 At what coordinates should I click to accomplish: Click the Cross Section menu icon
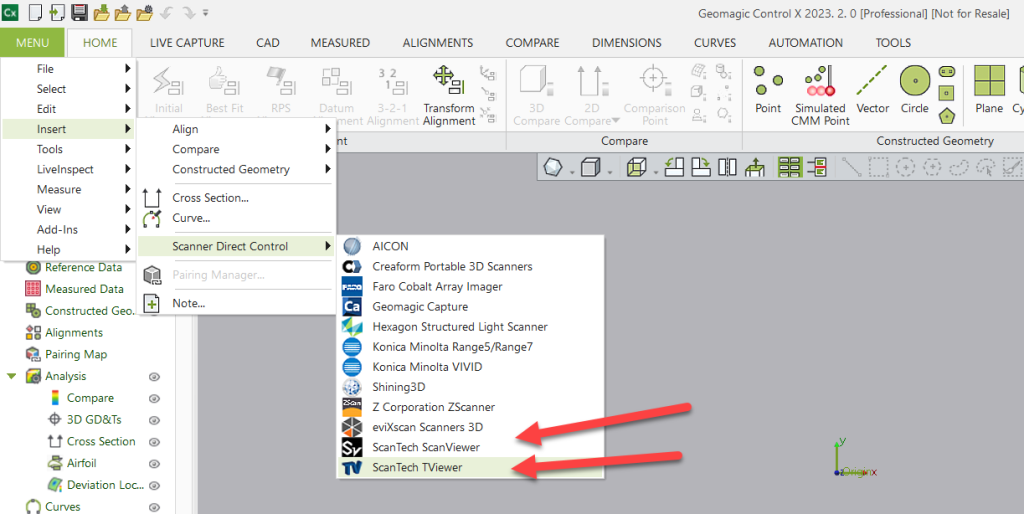(x=152, y=198)
